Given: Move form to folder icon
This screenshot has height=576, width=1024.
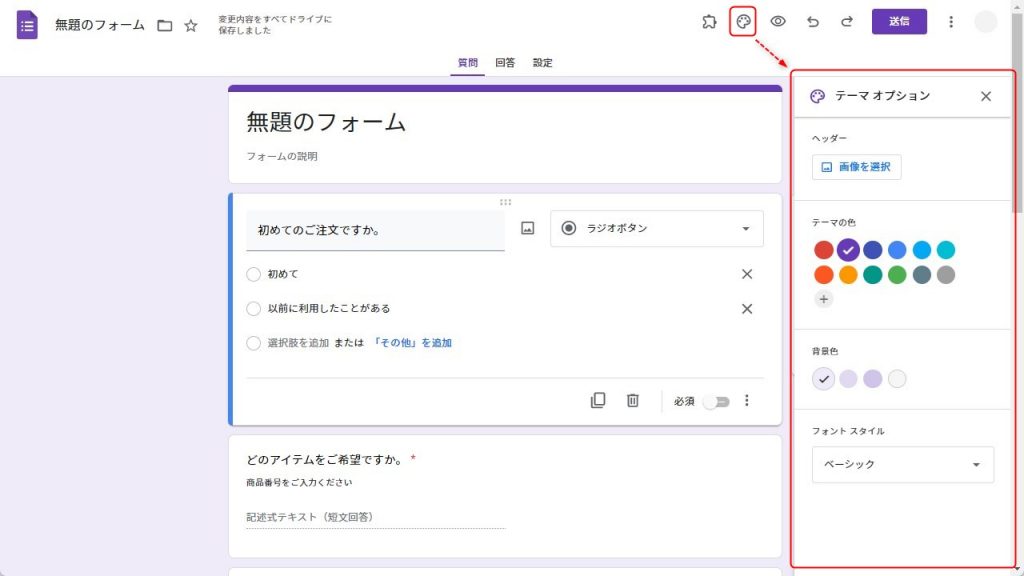Looking at the screenshot, I should click(165, 25).
